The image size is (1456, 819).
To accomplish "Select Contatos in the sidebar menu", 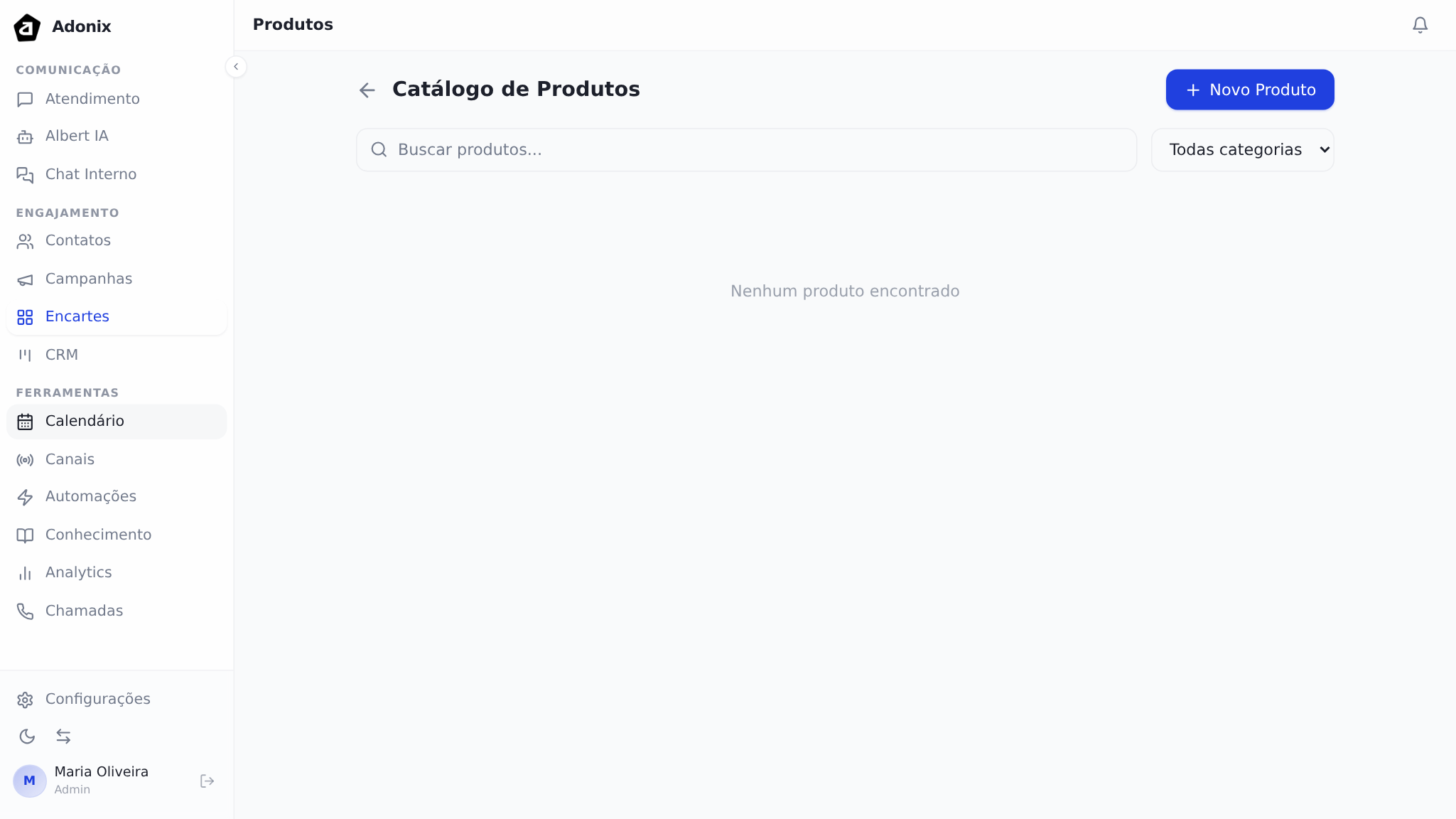I will (78, 241).
